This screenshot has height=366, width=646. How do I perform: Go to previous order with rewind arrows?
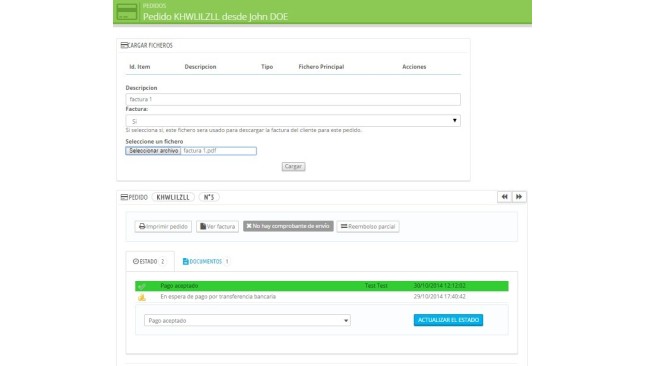(x=504, y=197)
